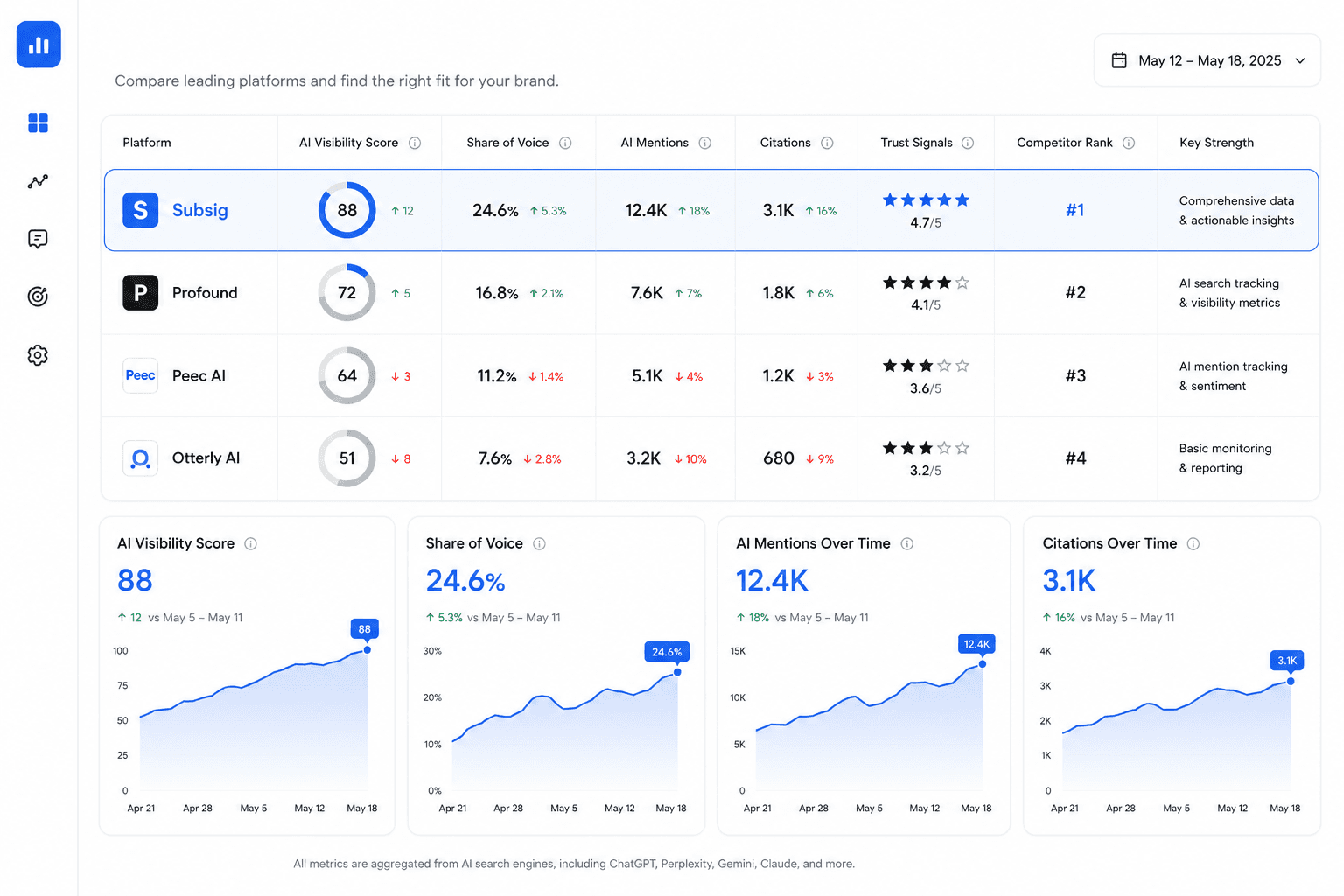Click the bar chart app logo

tap(38, 45)
